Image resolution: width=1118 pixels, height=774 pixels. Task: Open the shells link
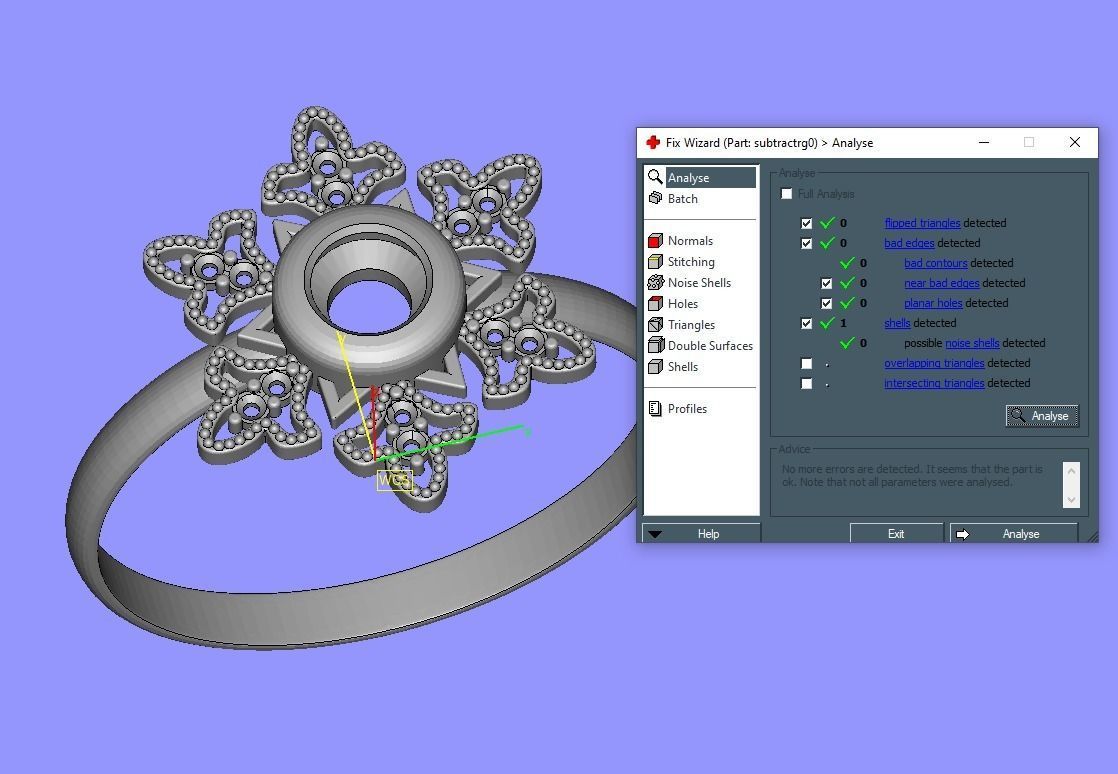tap(897, 323)
